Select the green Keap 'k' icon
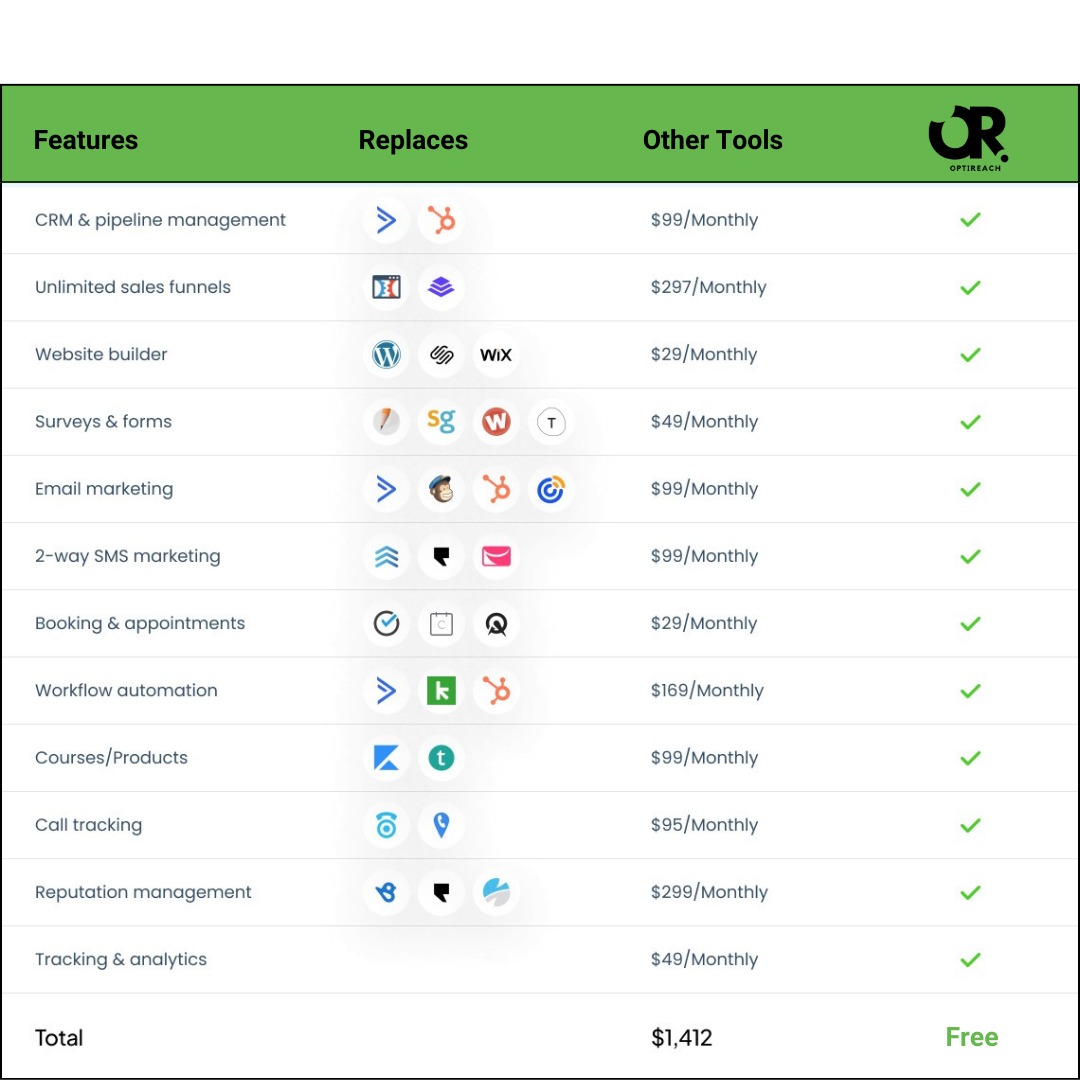Image resolution: width=1080 pixels, height=1080 pixels. coord(441,691)
